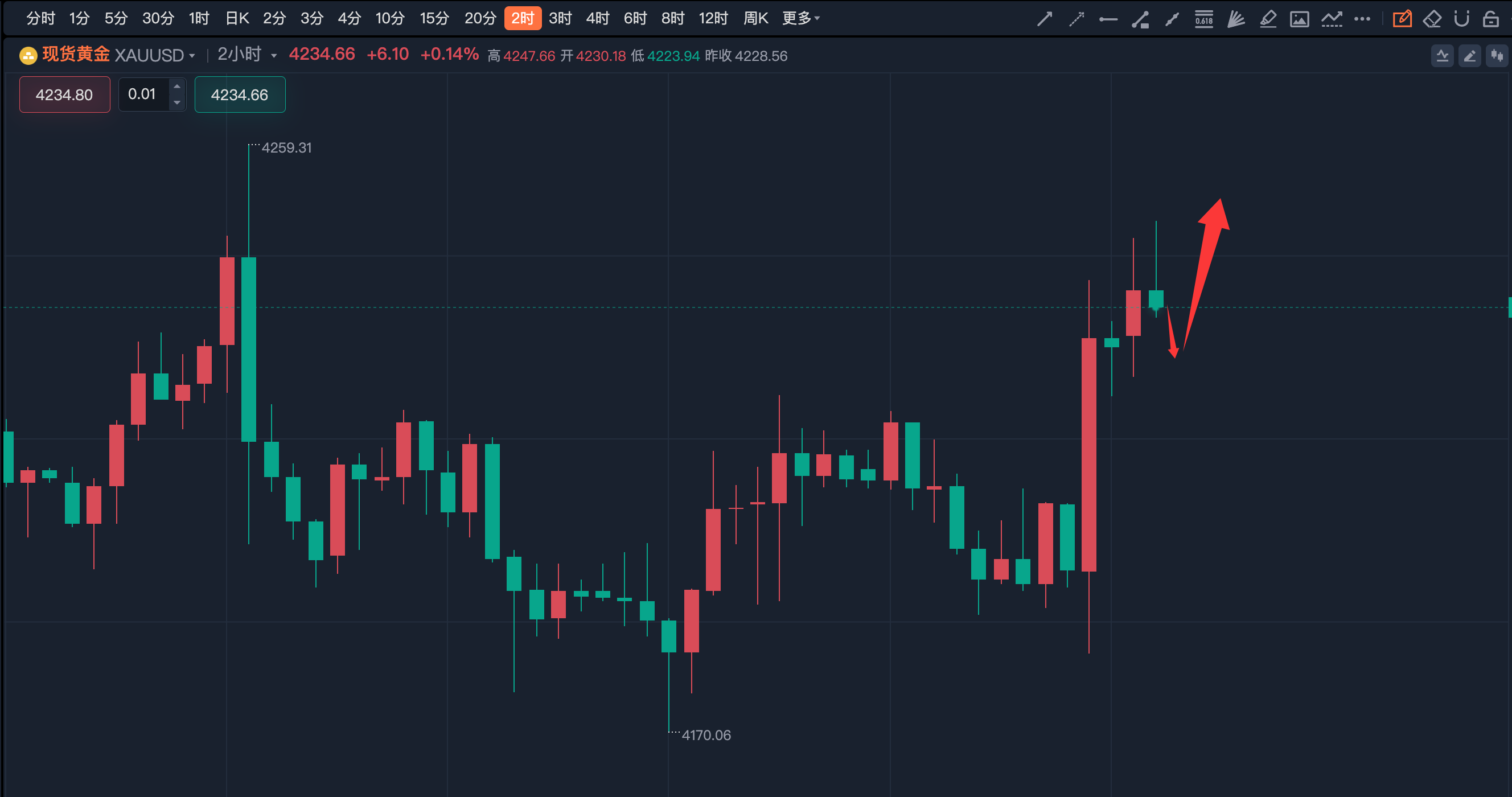Toggle the drawing lock icon

[1491, 19]
